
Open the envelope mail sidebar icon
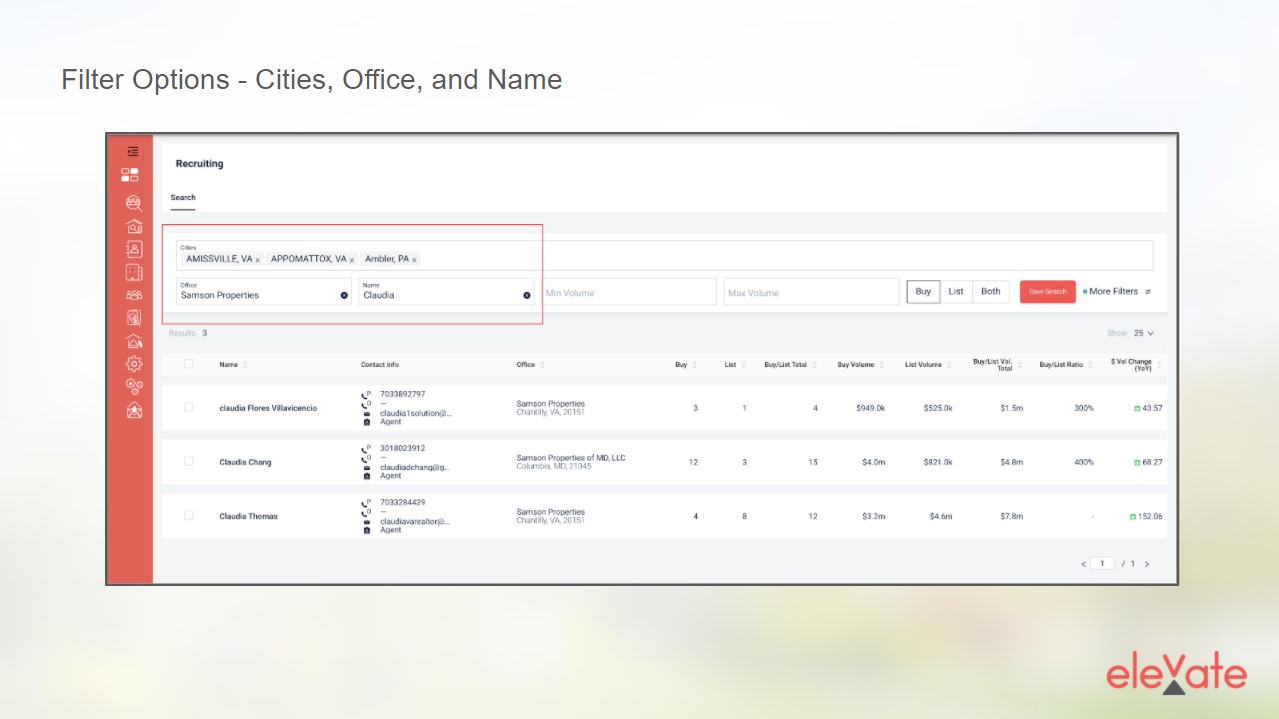click(x=133, y=410)
